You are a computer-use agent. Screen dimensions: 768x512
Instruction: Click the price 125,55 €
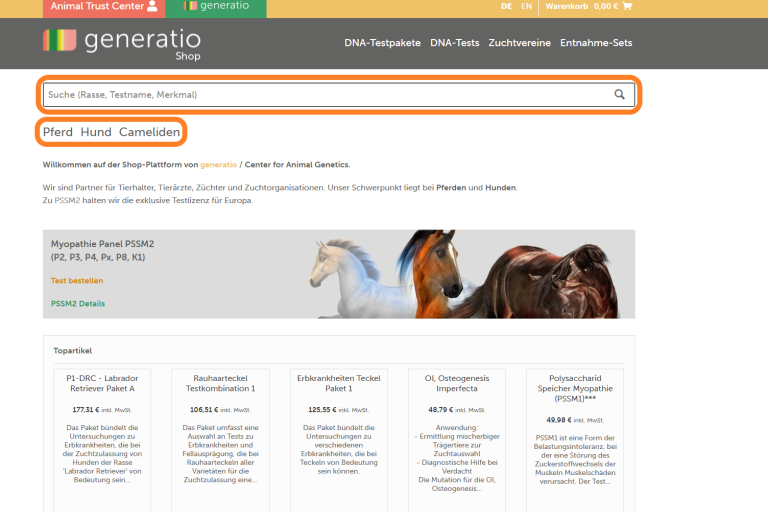[322, 410]
